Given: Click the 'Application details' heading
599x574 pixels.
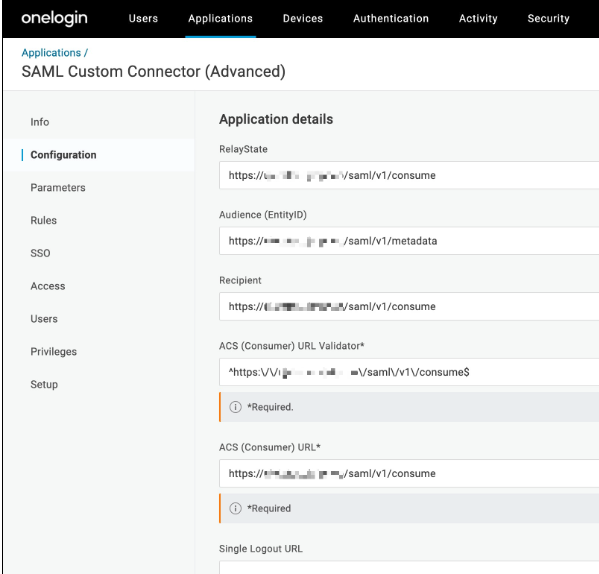Looking at the screenshot, I should click(x=276, y=120).
